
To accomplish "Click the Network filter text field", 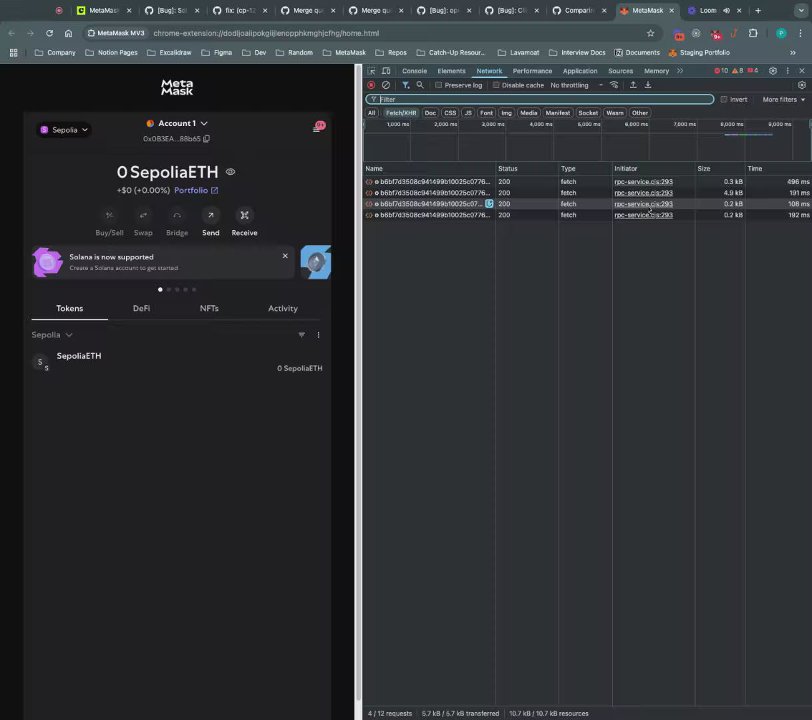I will point(540,99).
